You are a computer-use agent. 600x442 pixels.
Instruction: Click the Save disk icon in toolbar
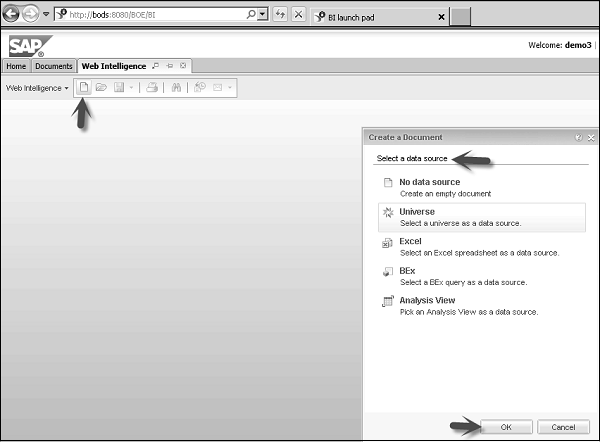(119, 88)
